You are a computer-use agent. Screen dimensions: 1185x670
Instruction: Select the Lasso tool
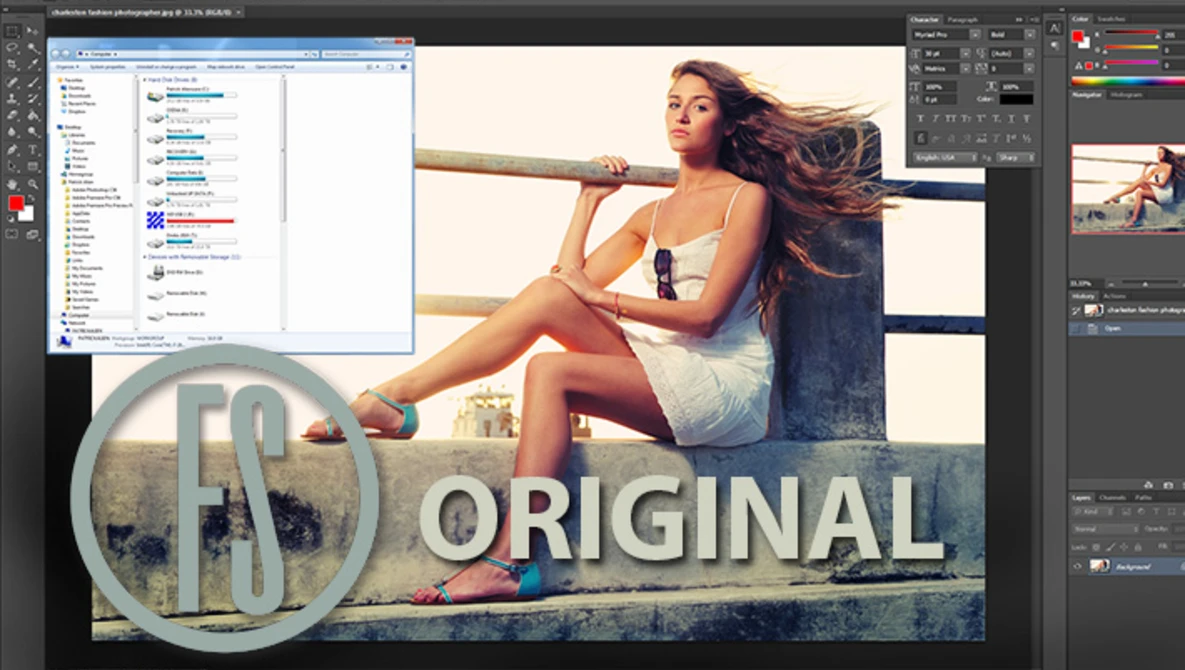pos(12,48)
